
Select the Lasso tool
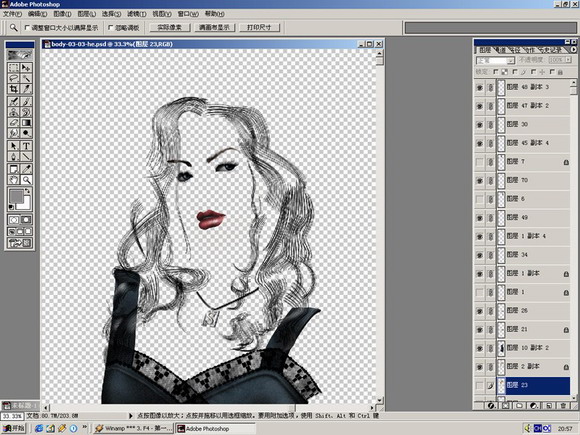coord(14,78)
